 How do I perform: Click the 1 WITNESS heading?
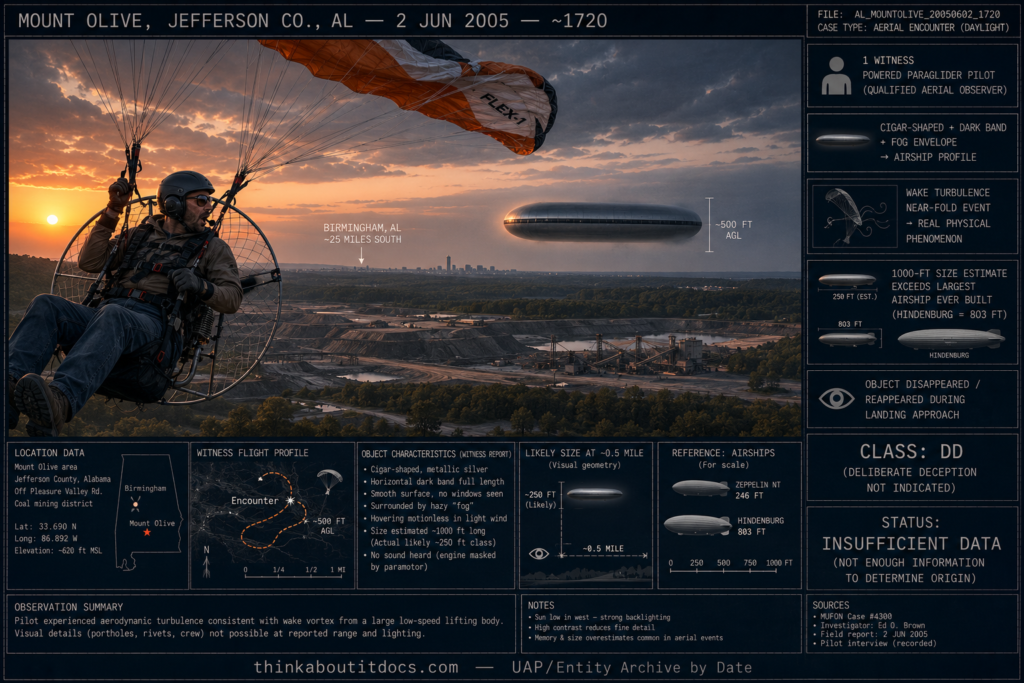[888, 60]
